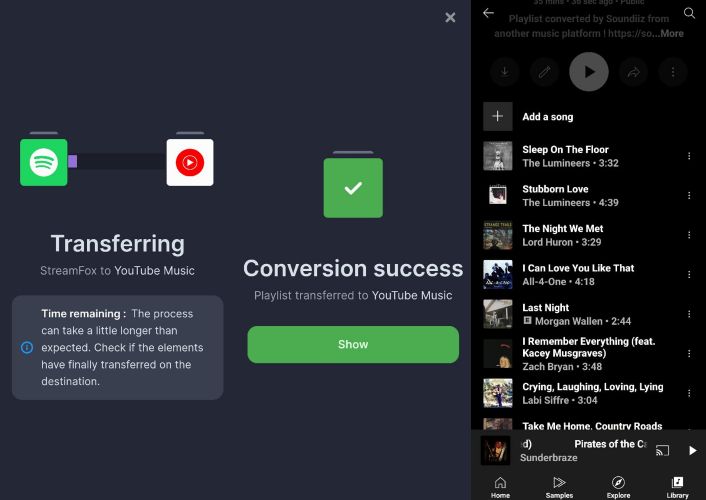Click the back arrow in playlist header
706x500 pixels.
click(x=488, y=13)
